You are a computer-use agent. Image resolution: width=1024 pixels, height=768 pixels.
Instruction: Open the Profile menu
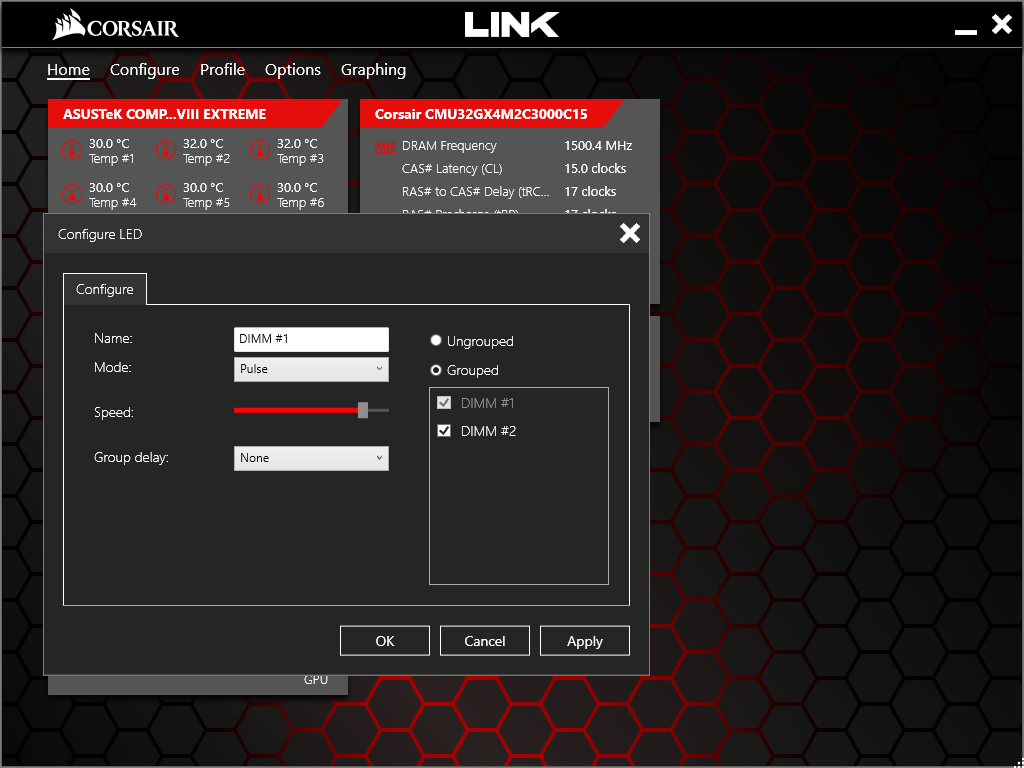222,70
